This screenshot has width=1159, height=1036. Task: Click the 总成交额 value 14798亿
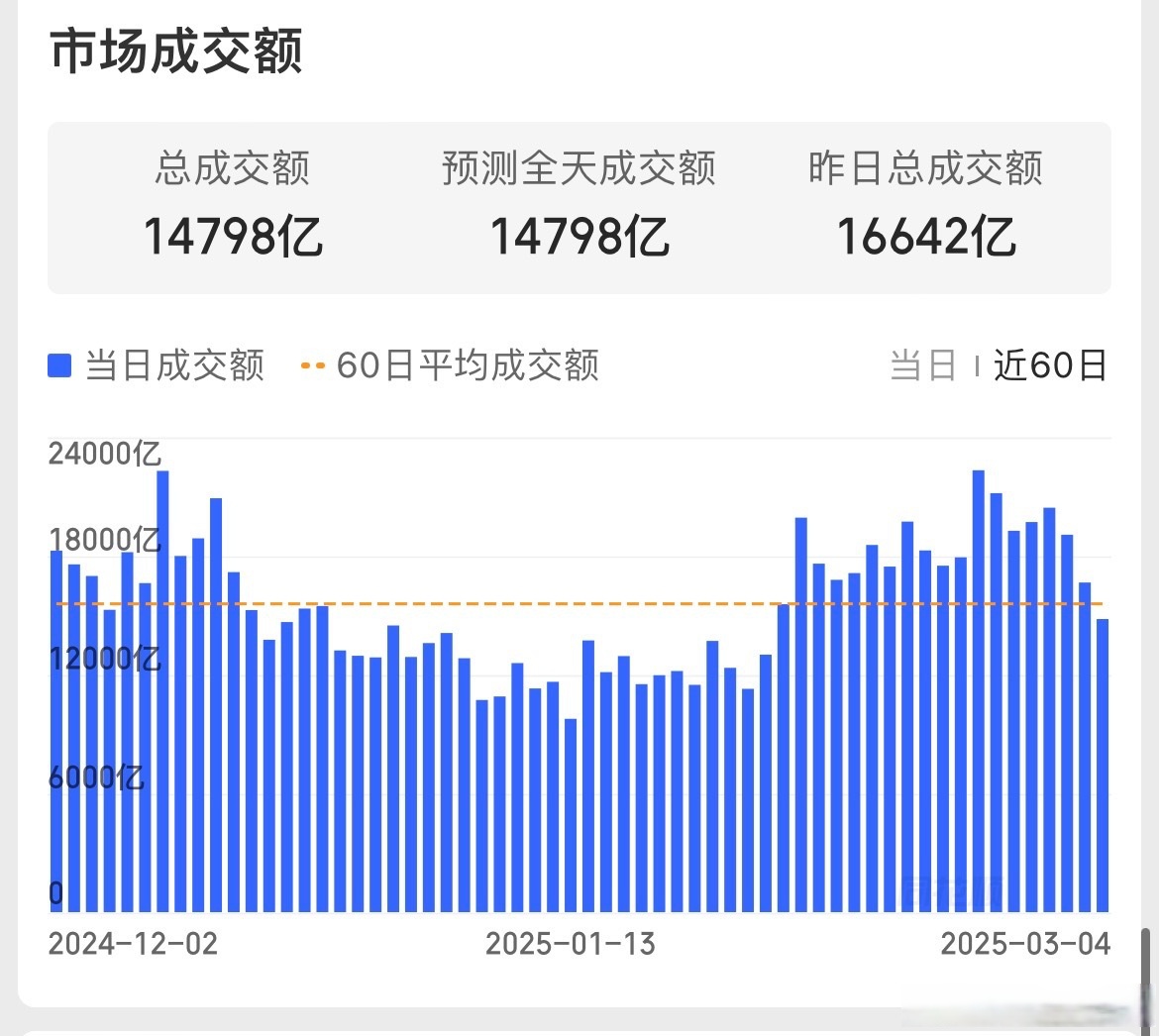231,236
